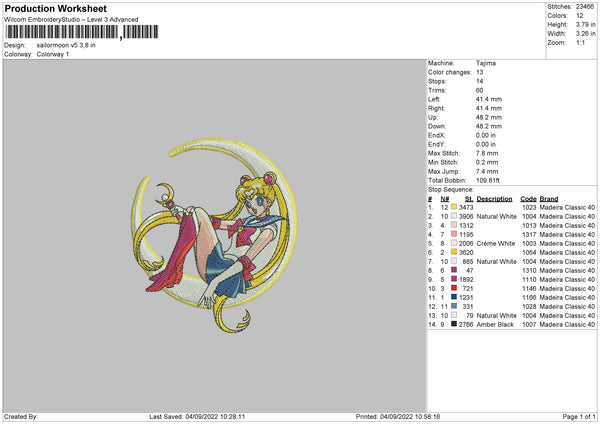This screenshot has height=424, width=600.
Task: Select the Height value 3.79 in
Action: (x=586, y=24)
